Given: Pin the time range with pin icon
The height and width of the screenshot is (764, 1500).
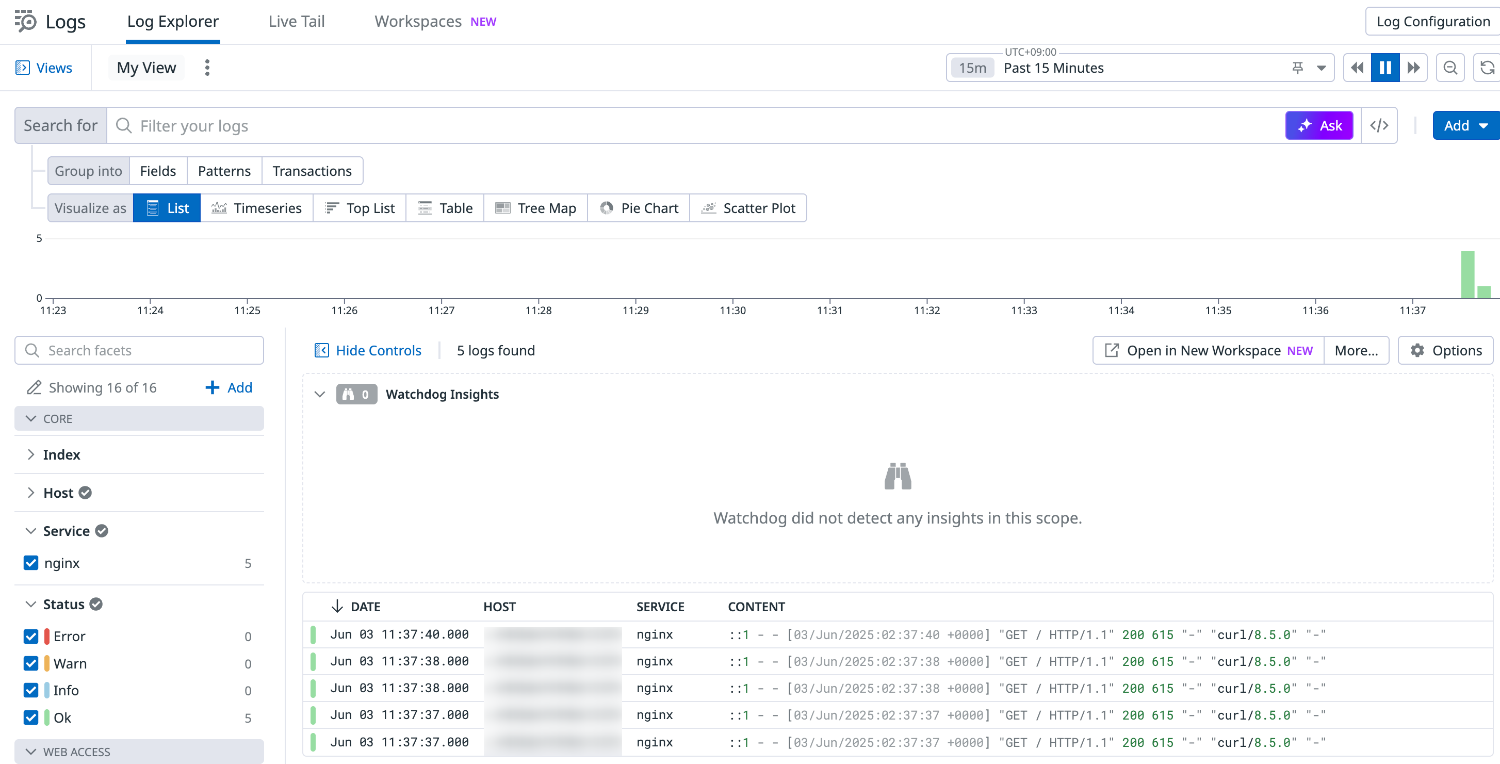Looking at the screenshot, I should tap(1298, 68).
